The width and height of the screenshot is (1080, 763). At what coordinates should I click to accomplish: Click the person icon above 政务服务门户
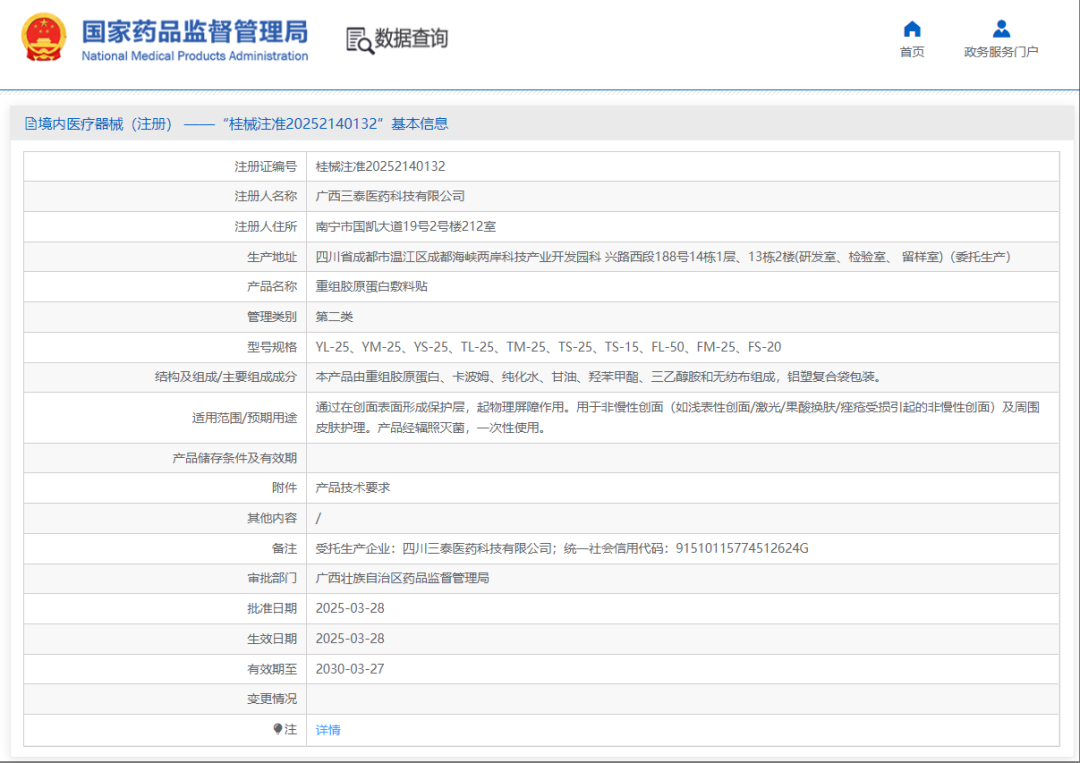click(1000, 30)
